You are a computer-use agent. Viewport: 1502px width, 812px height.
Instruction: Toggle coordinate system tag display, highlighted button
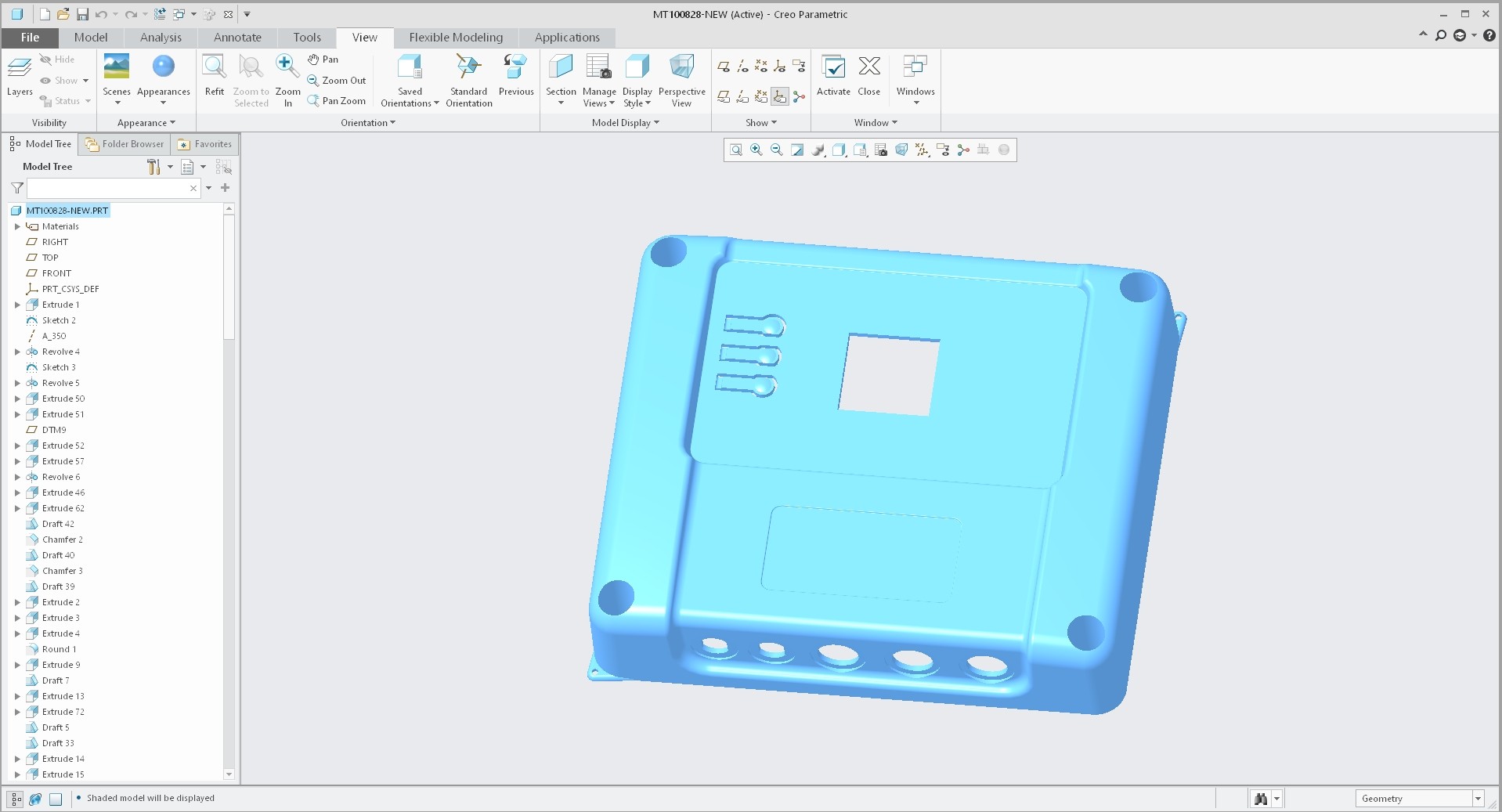pyautogui.click(x=780, y=96)
